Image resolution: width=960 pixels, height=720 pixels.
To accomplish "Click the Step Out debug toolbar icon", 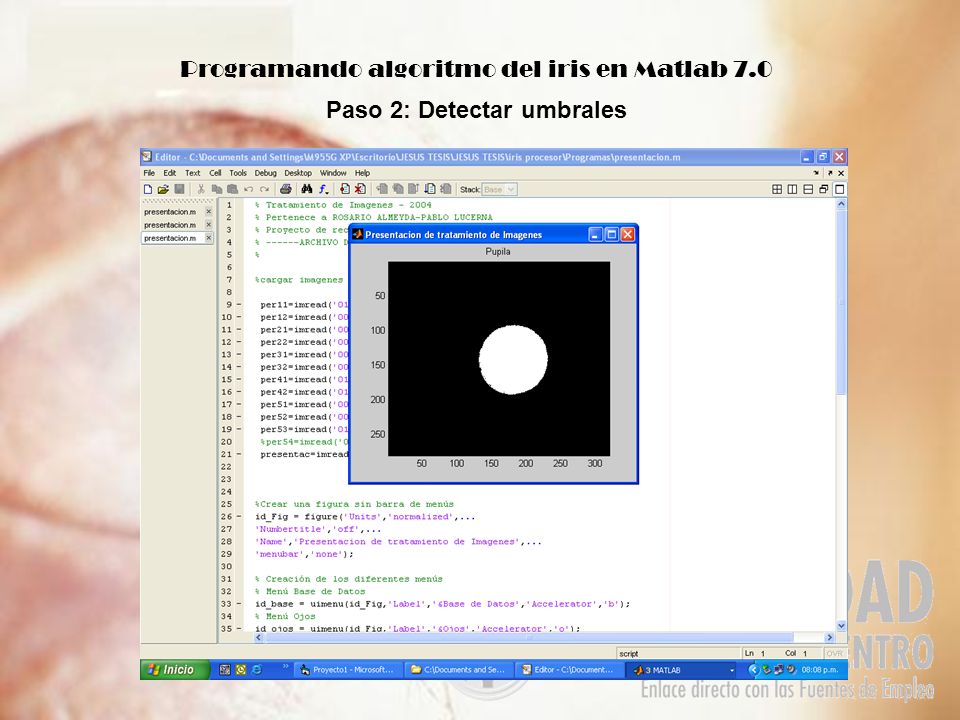I will [x=413, y=189].
